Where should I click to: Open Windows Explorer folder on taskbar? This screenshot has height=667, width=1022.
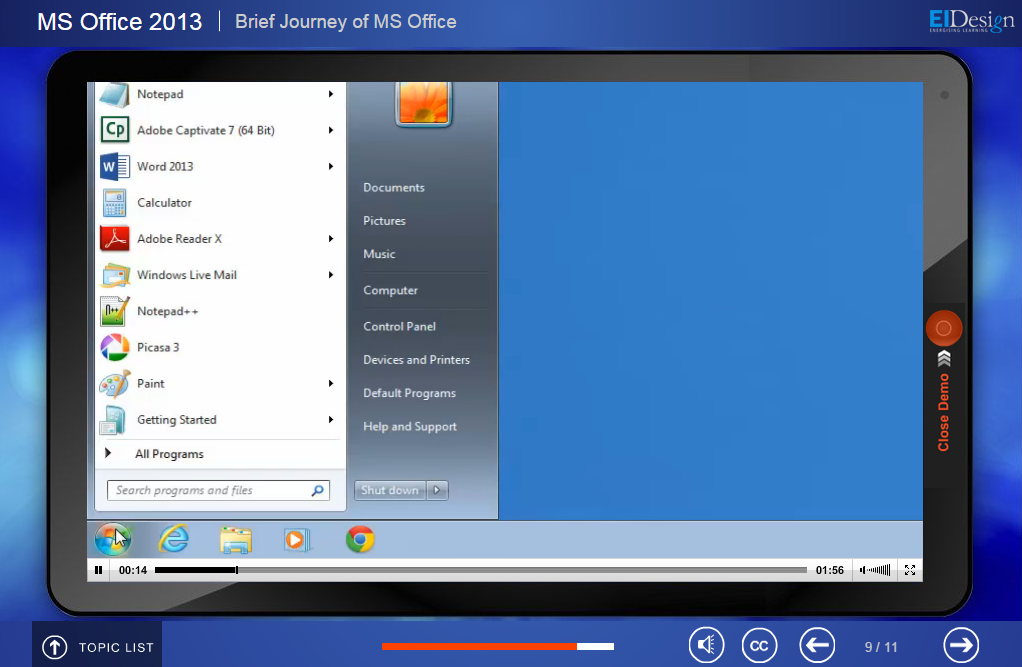[235, 540]
